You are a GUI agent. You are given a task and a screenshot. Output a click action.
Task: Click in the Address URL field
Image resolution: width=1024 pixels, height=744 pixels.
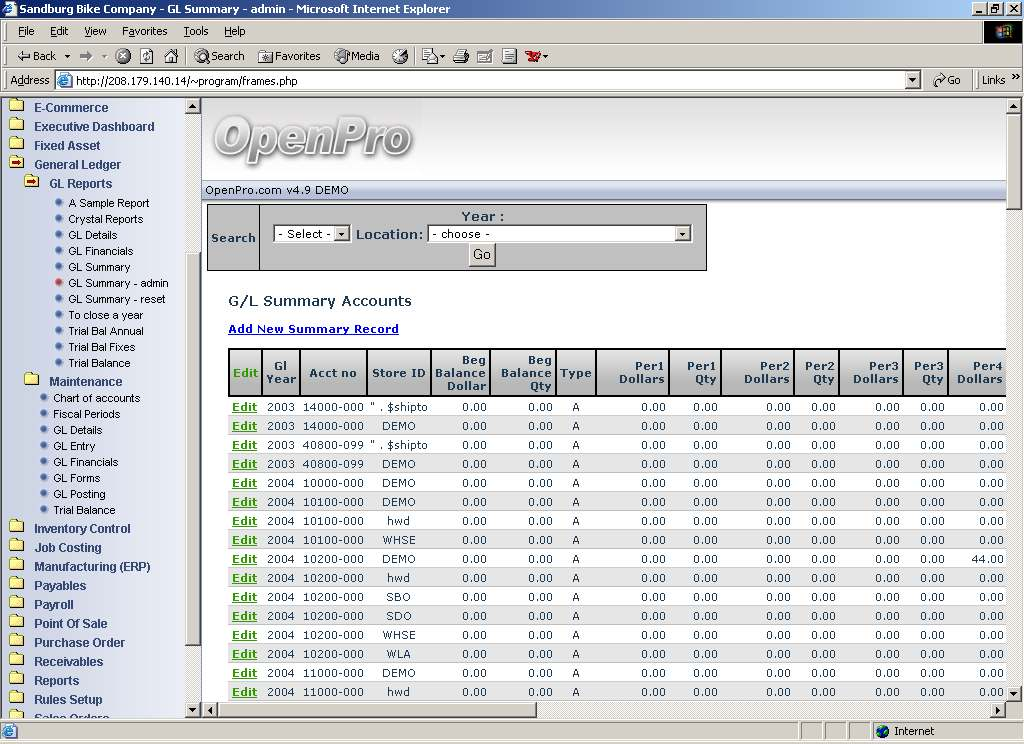click(x=480, y=80)
